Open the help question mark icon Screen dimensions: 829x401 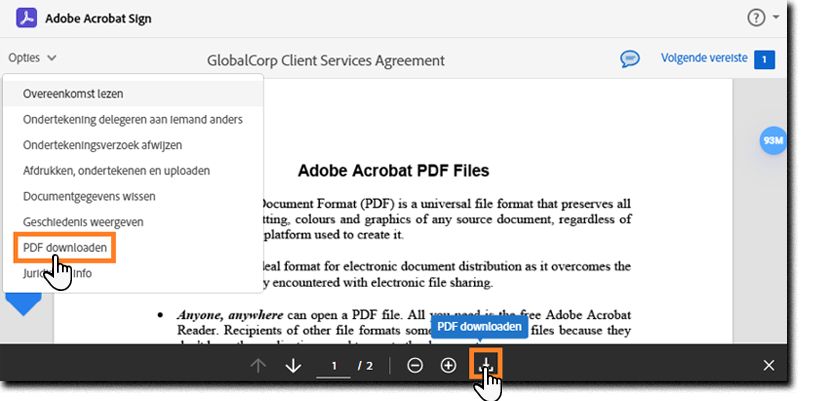(756, 18)
